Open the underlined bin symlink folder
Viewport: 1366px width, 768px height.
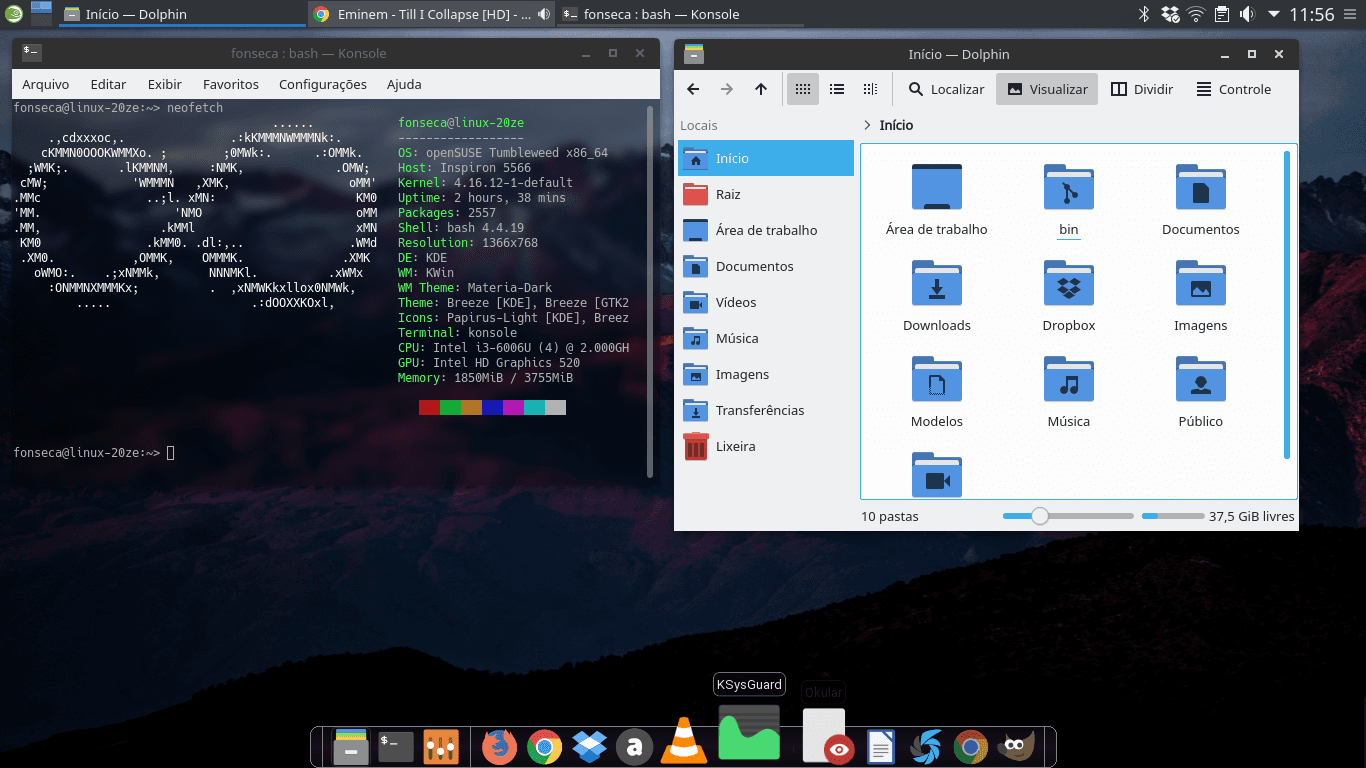point(1068,188)
